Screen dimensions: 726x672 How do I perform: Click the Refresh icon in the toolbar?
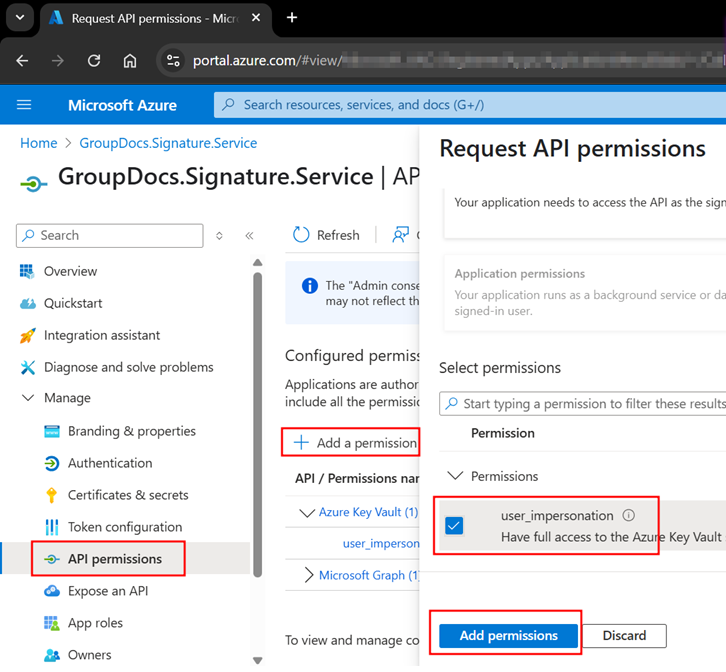tap(301, 235)
